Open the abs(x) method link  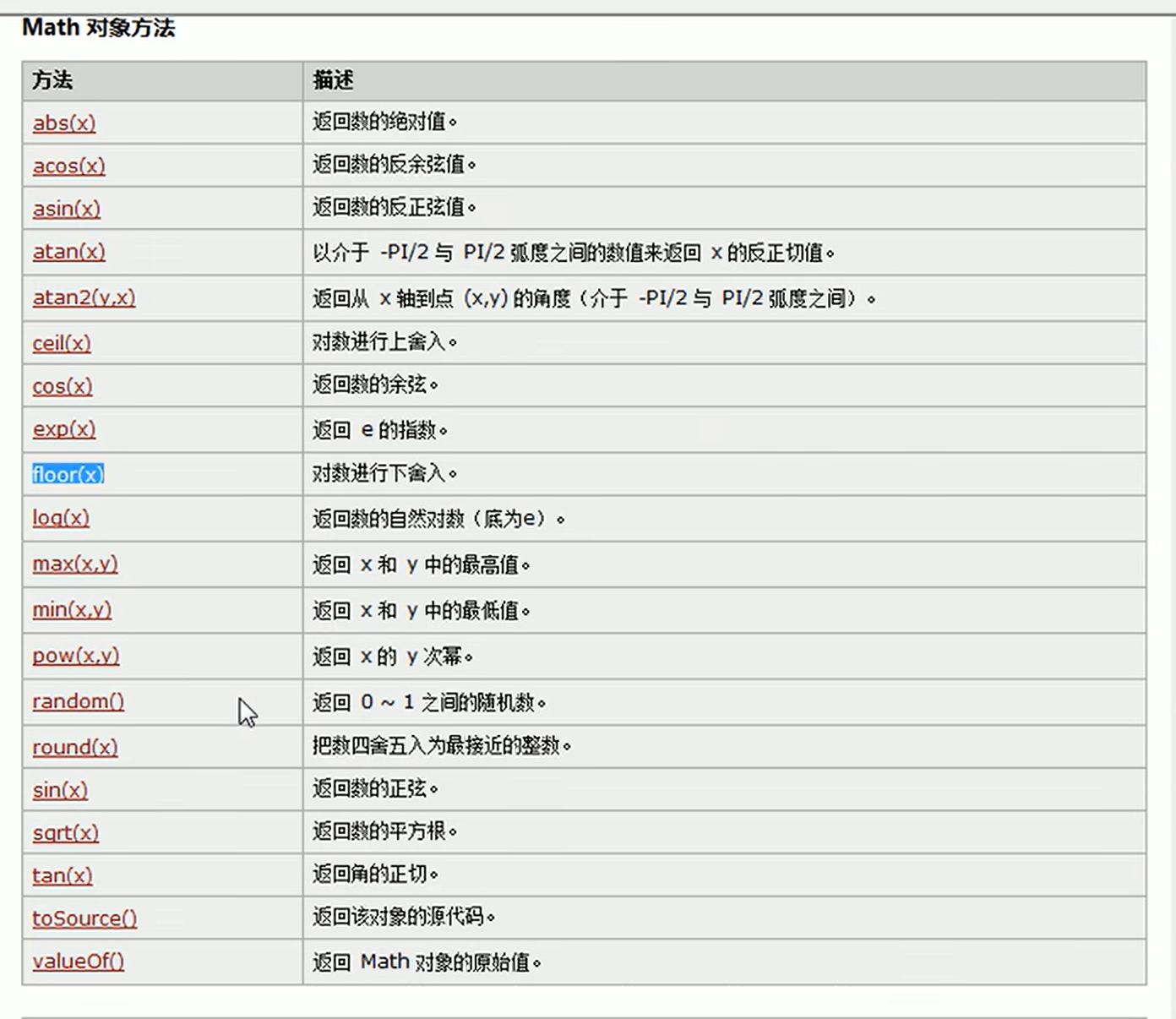point(64,123)
